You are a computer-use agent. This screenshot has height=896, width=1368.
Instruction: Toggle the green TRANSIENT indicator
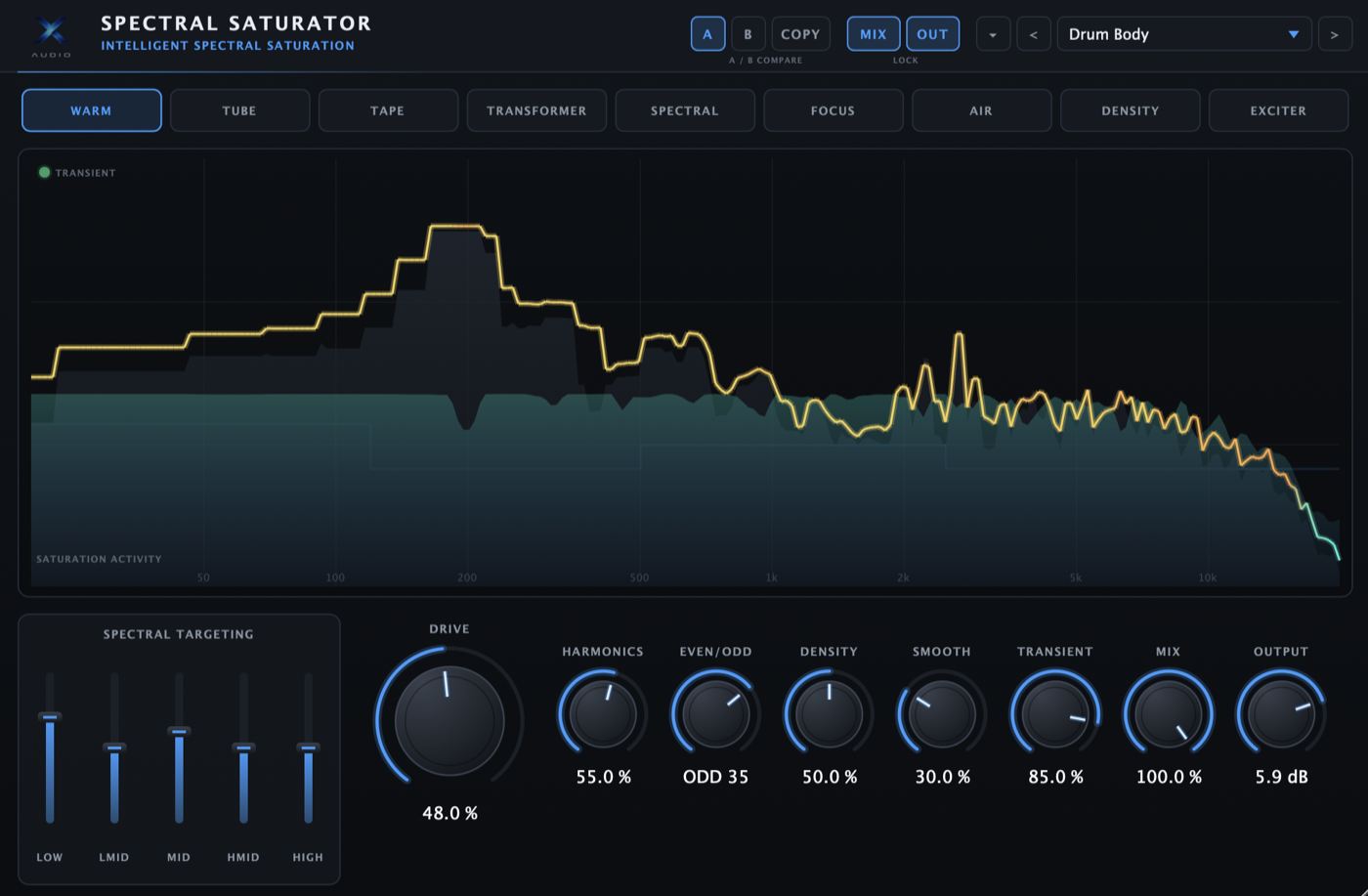click(x=44, y=172)
